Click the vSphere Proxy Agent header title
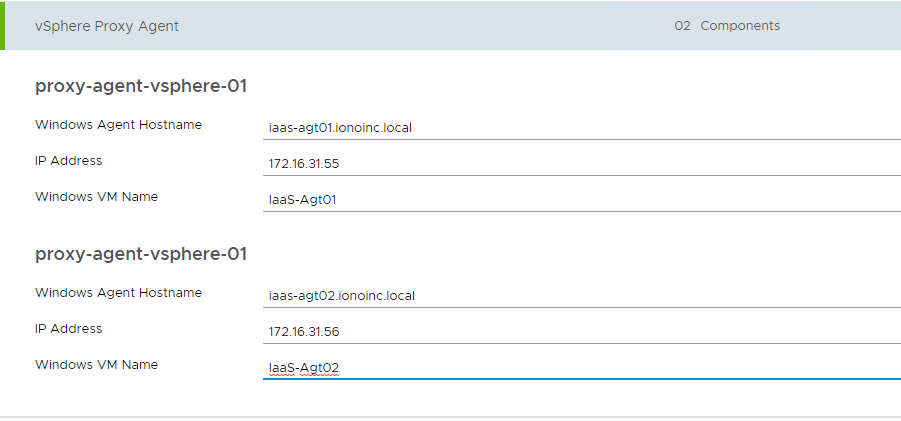The width and height of the screenshot is (901, 421). tap(107, 26)
